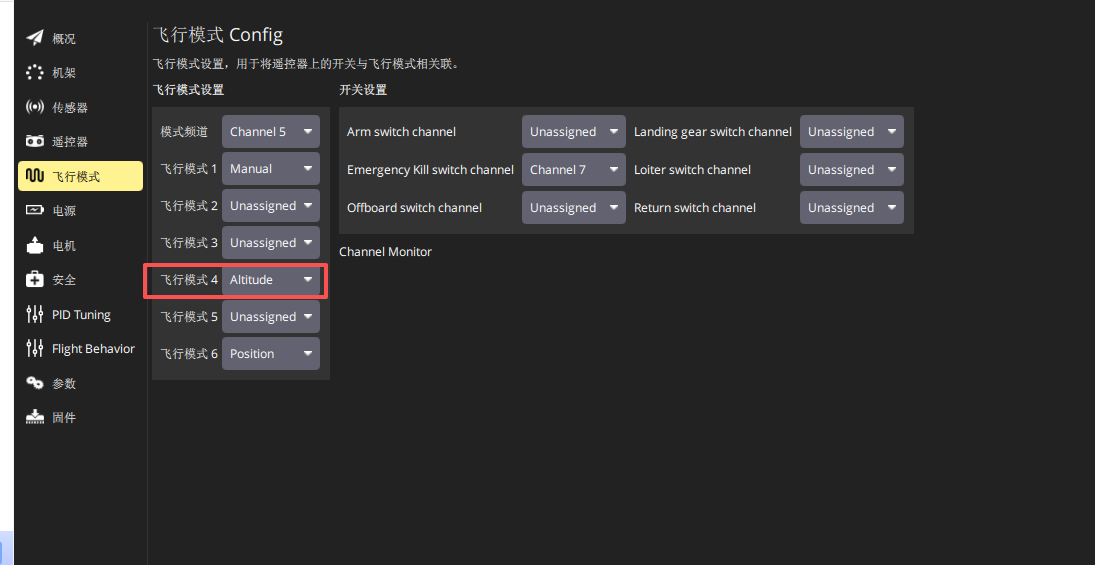
Task: Click the sliders icon for Flight Behavior
Action: pyautogui.click(x=35, y=348)
